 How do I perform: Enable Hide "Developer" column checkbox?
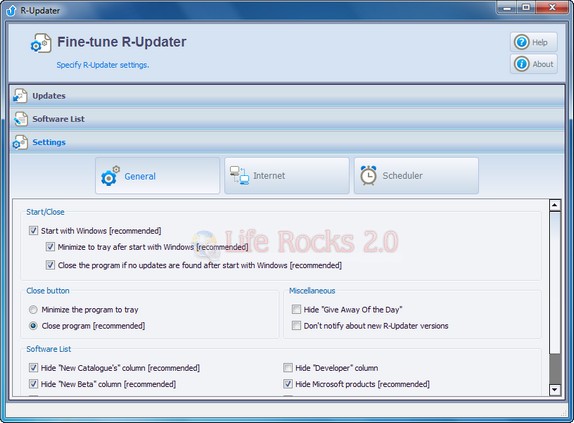(x=288, y=367)
